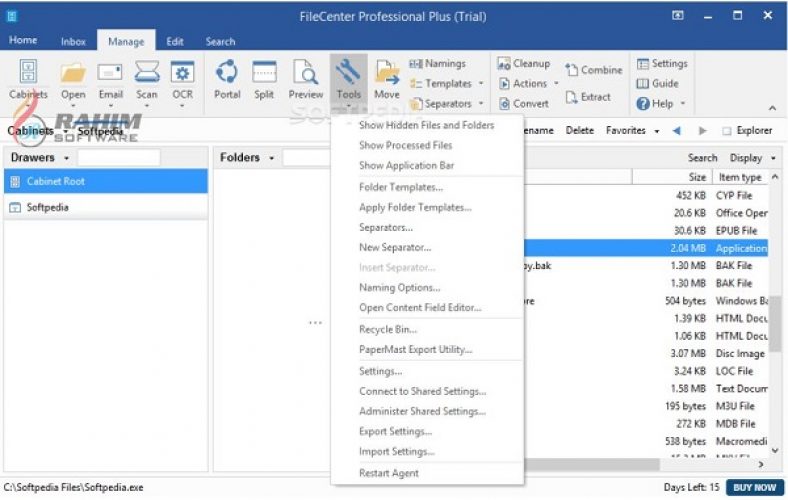Choose New Separator... from menu
This screenshot has height=500, width=788.
pyautogui.click(x=427, y=247)
